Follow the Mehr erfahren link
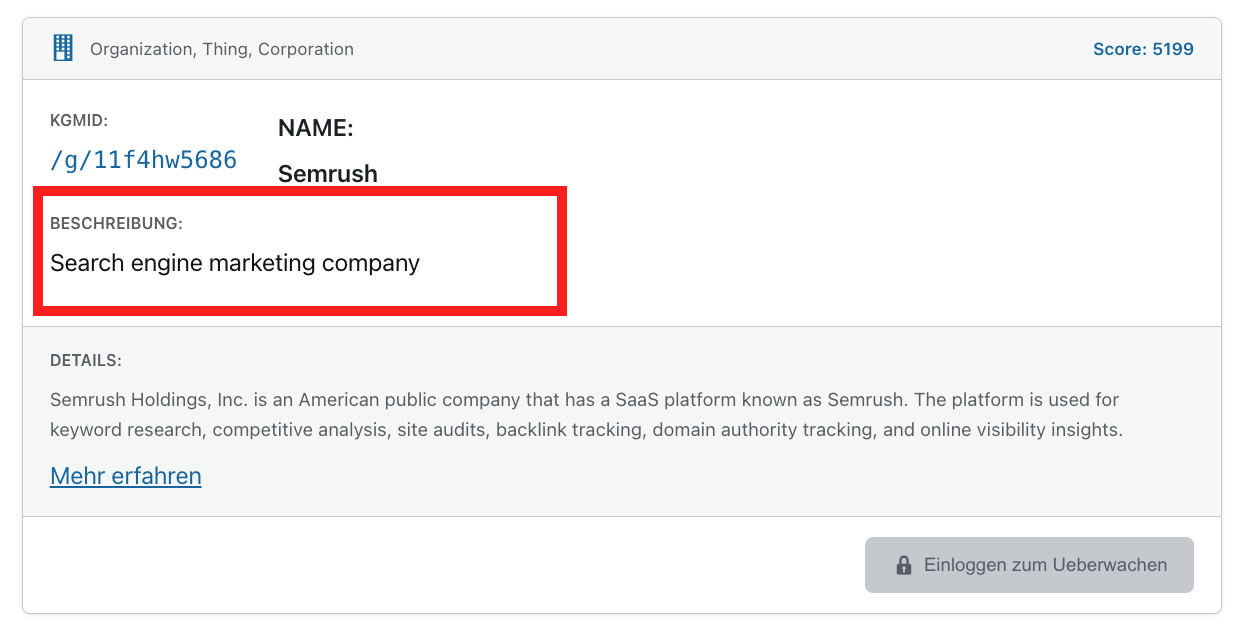This screenshot has width=1240, height=626. click(126, 476)
